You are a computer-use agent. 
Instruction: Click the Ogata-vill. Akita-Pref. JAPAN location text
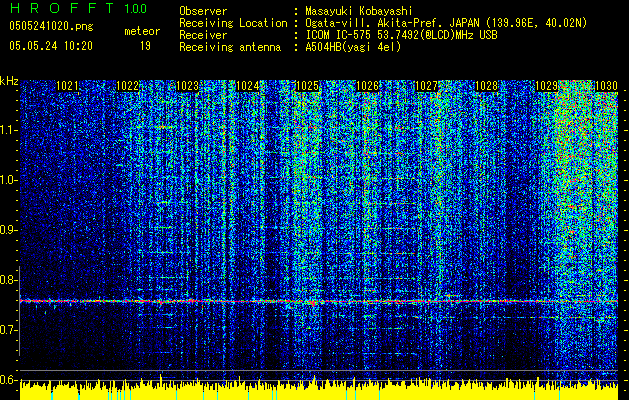click(446, 23)
